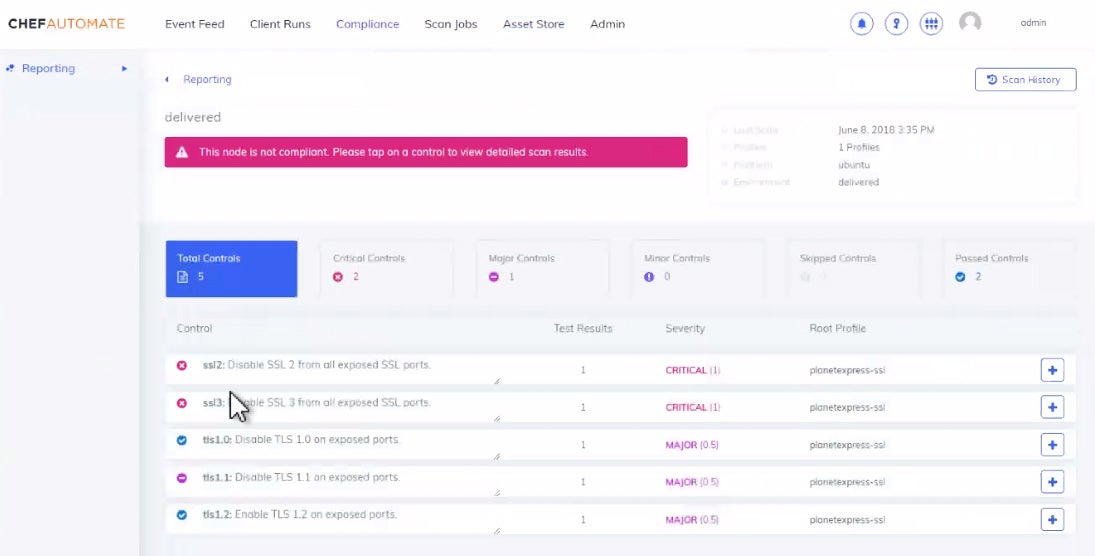Screen dimensions: 1095x556
Task: Open the notifications bell icon
Action: coord(861,24)
